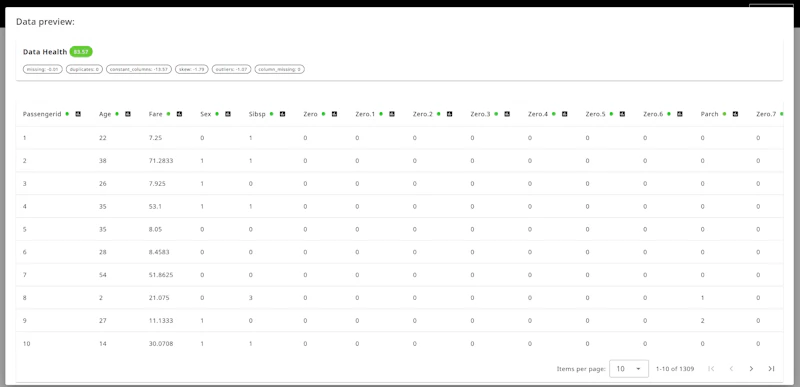Open the square icon beside Zero.1 column

pos(392,114)
